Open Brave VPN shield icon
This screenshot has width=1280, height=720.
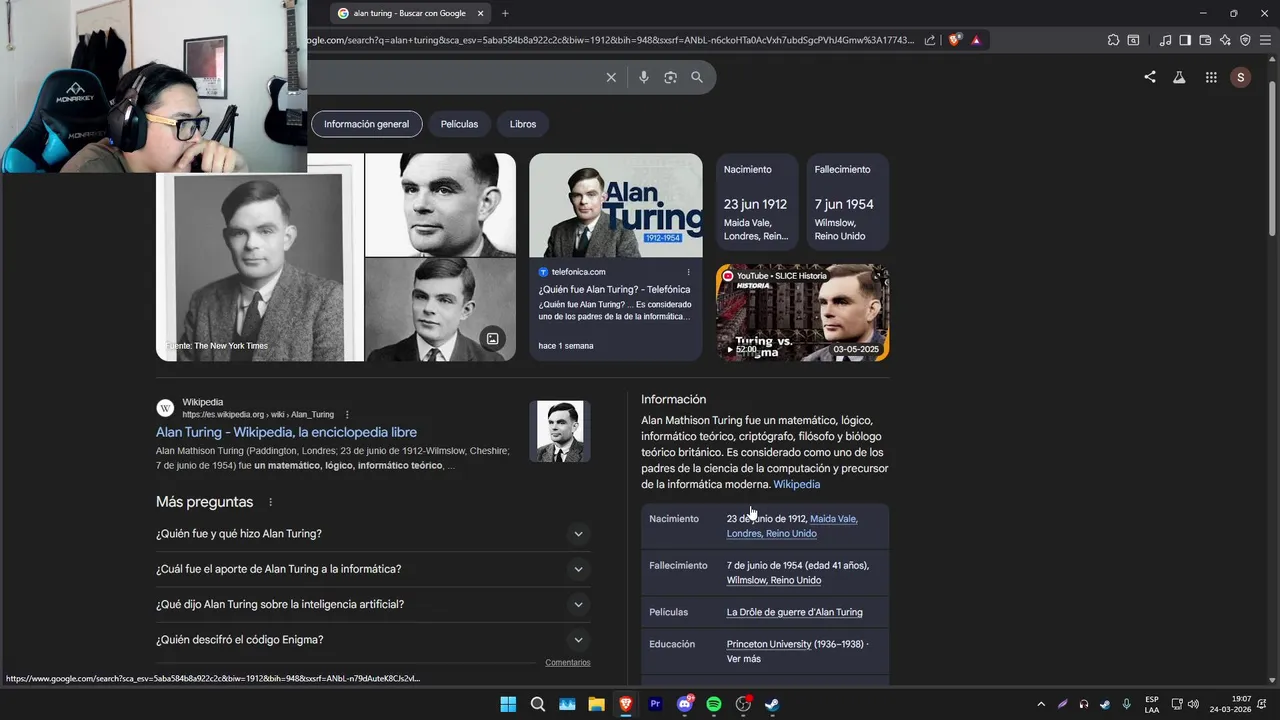(1245, 40)
